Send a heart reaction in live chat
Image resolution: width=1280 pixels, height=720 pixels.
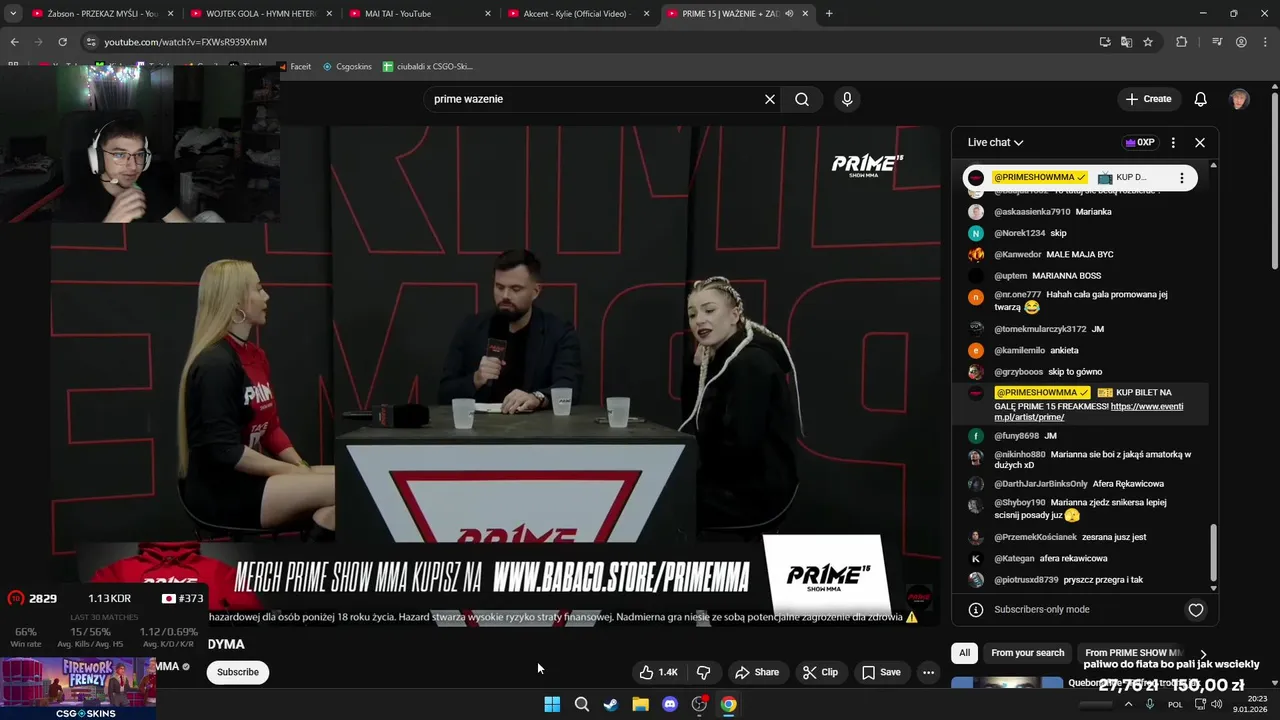tap(1196, 610)
